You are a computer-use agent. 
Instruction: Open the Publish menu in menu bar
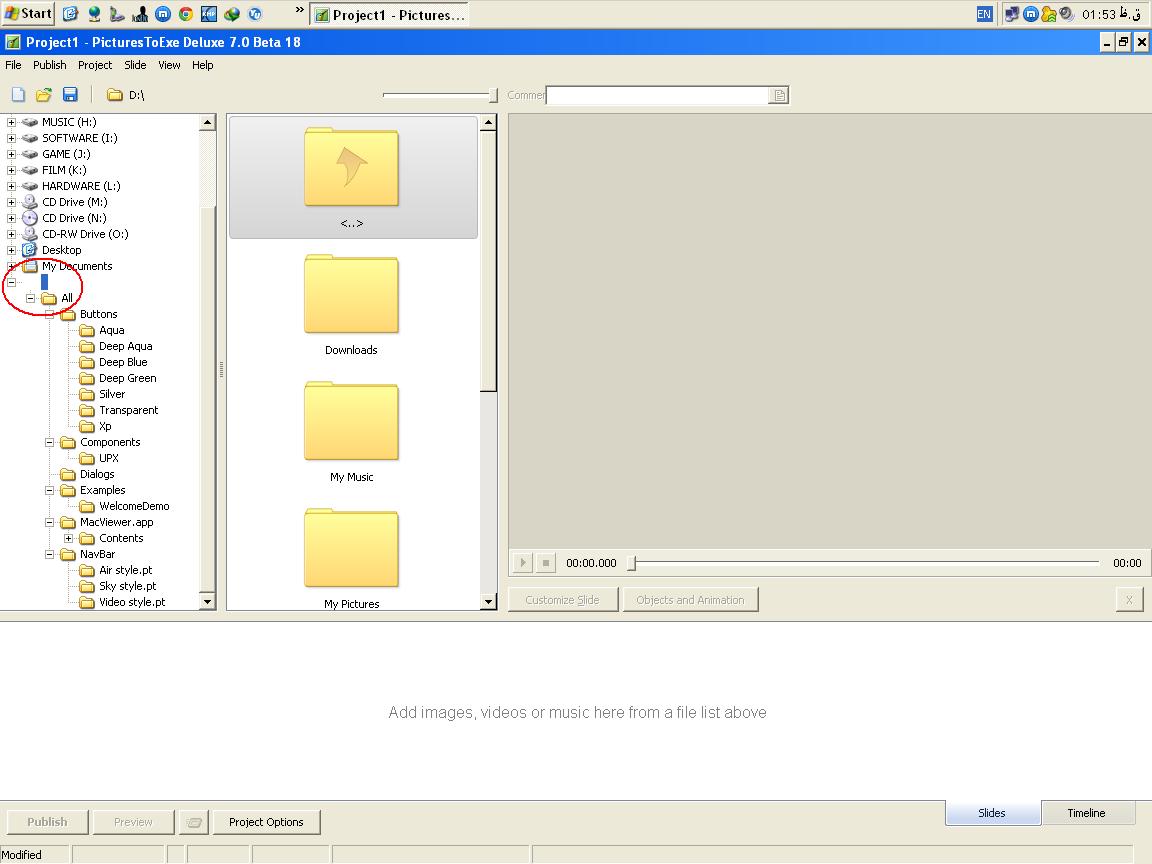[x=49, y=65]
